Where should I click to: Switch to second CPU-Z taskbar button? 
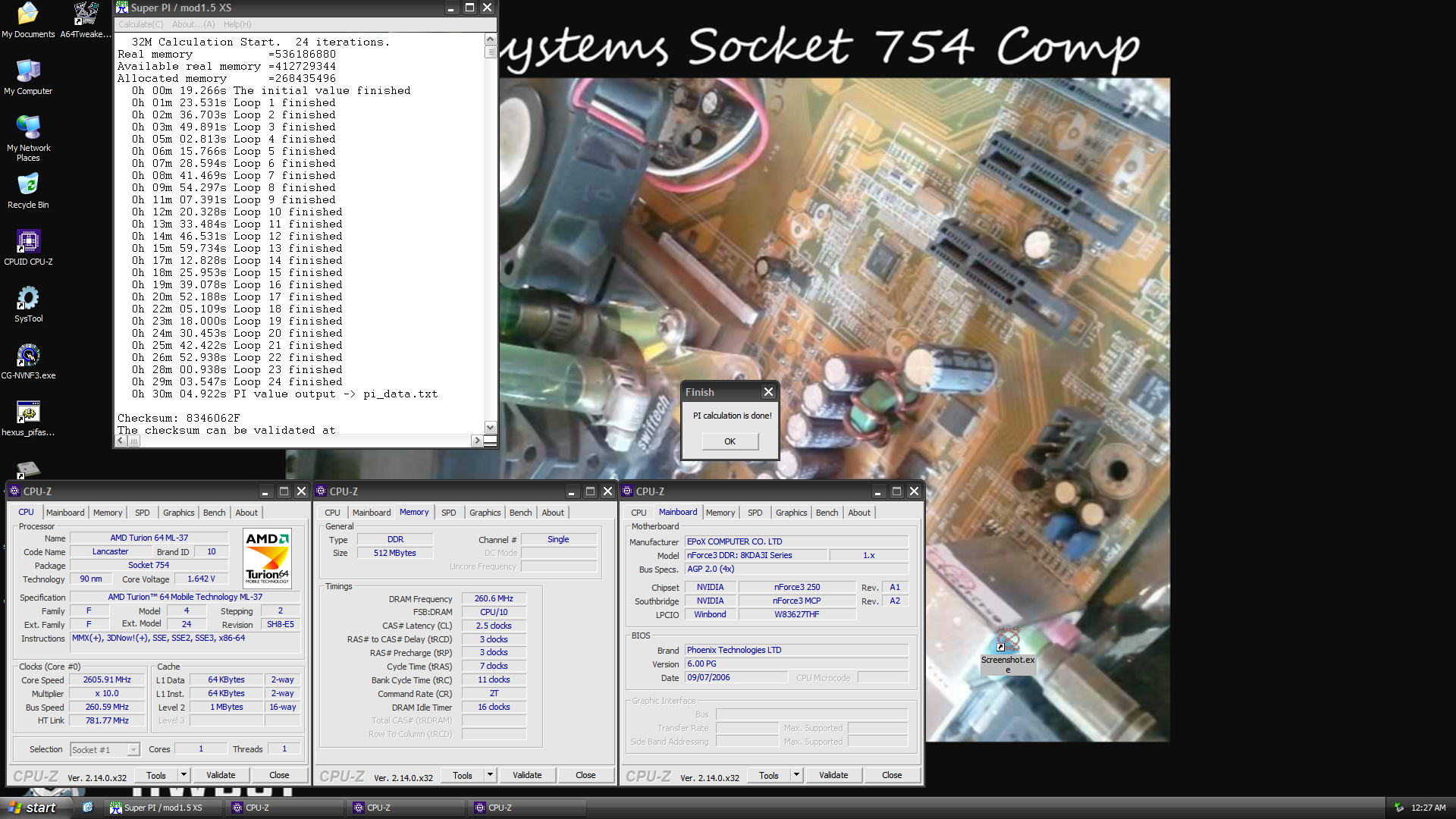(x=406, y=808)
